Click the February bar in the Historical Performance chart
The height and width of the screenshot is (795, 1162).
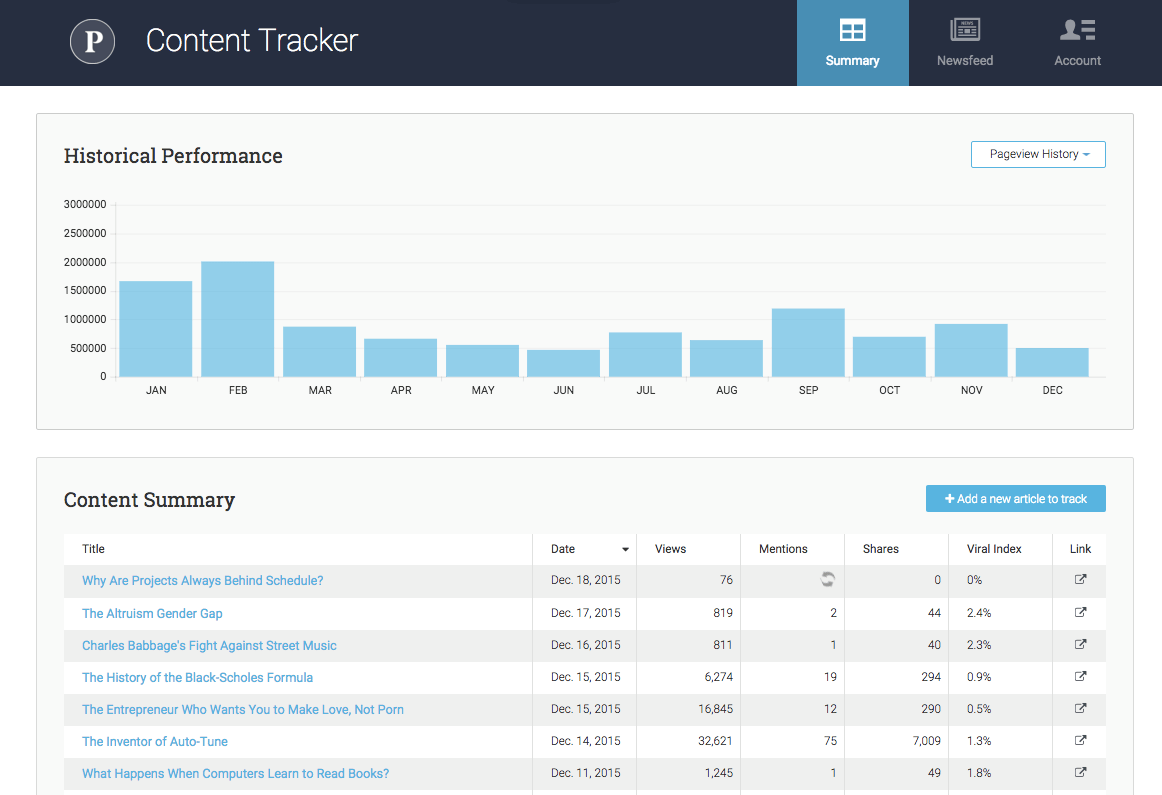pos(237,318)
